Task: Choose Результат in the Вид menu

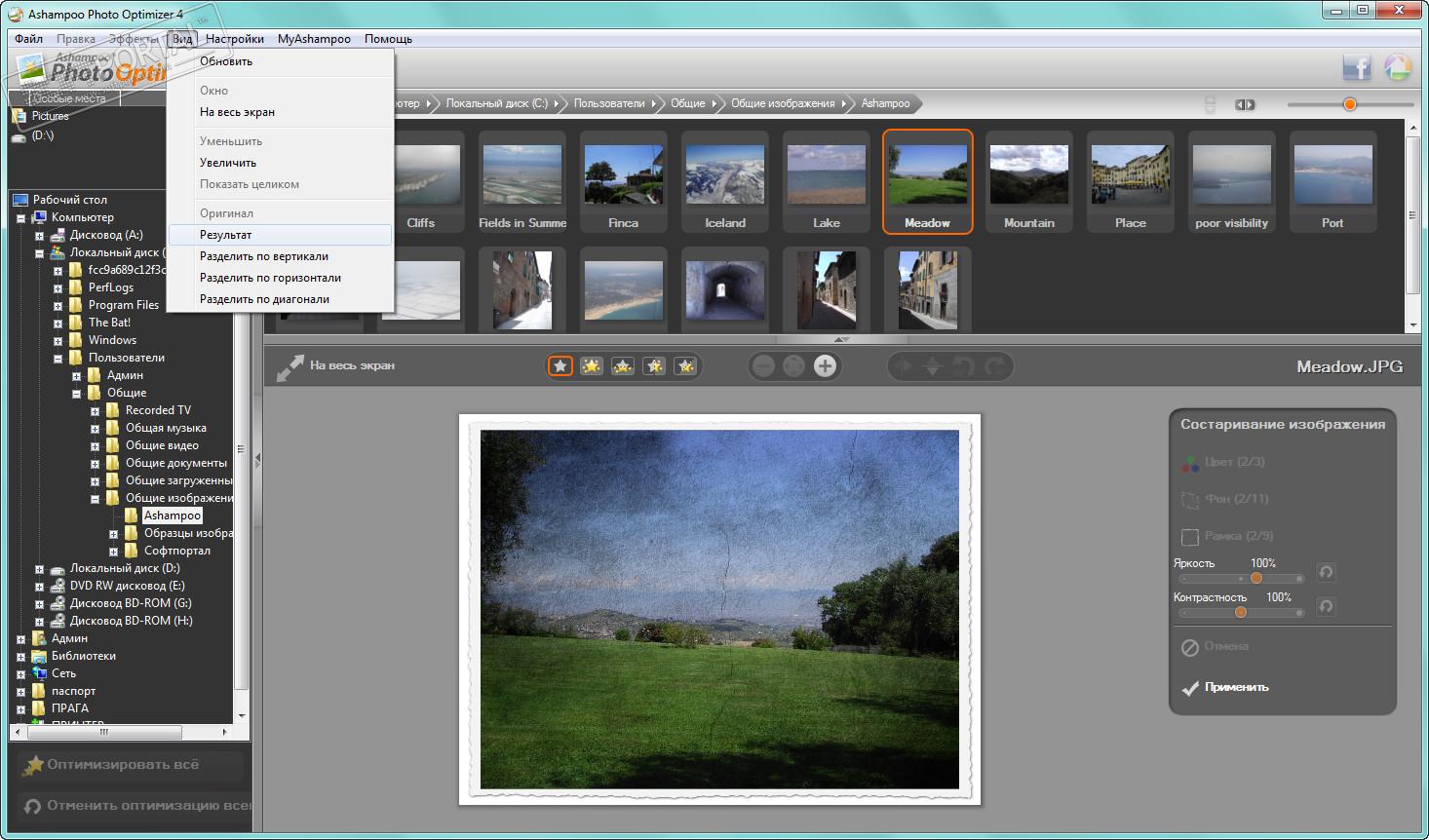Action: pyautogui.click(x=281, y=235)
